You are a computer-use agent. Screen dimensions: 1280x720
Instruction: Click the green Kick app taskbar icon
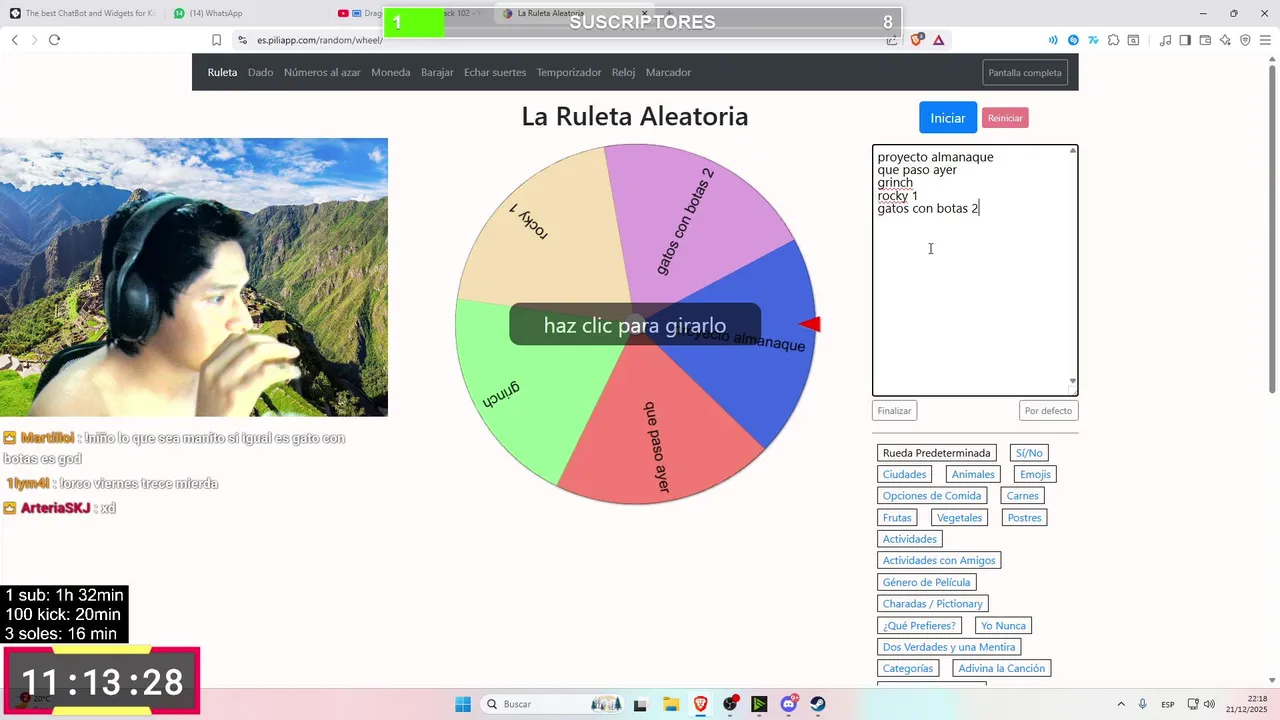[x=759, y=704]
